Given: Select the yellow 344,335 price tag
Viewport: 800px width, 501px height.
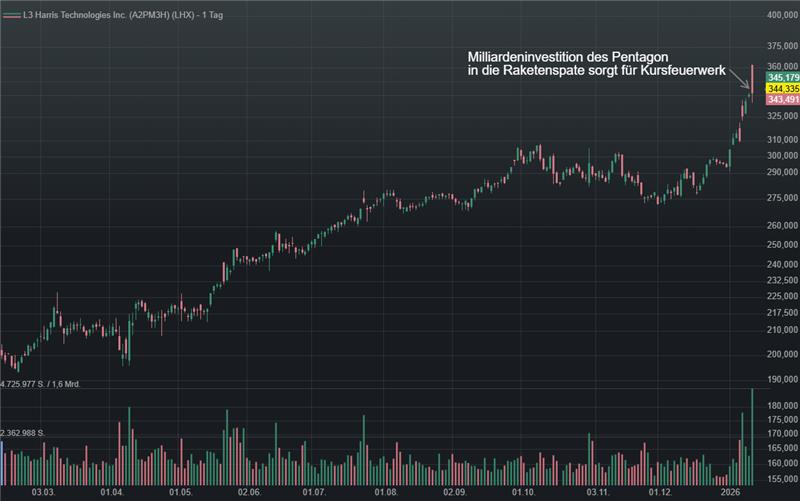Looking at the screenshot, I should tap(783, 89).
